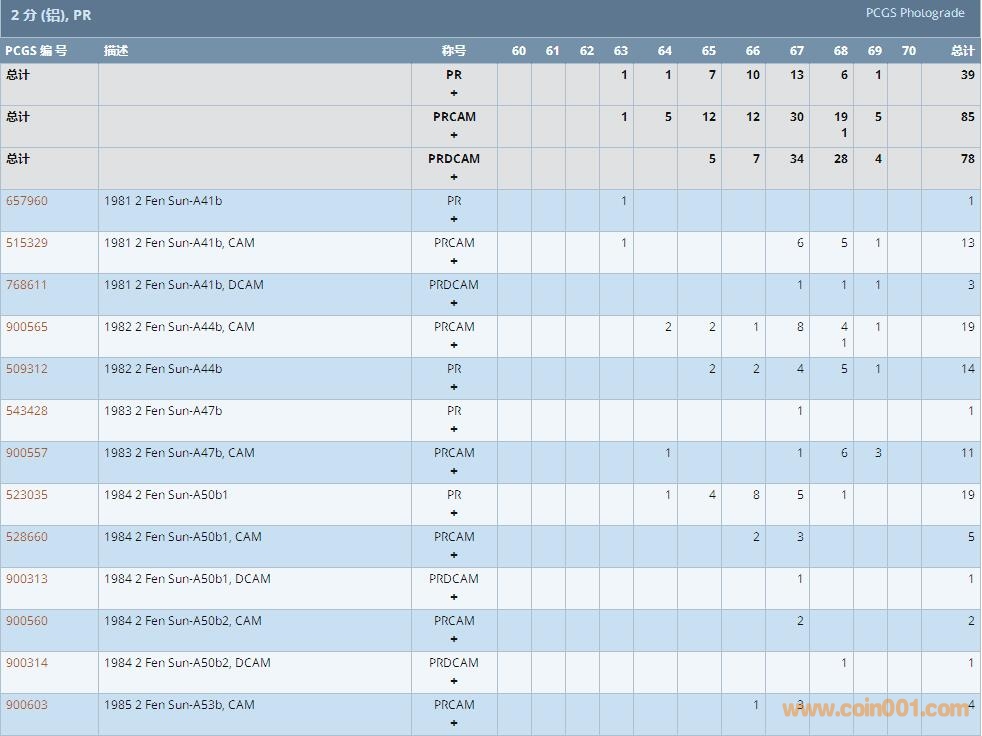
Task: Open PCGS Photograde link
Action: point(915,13)
